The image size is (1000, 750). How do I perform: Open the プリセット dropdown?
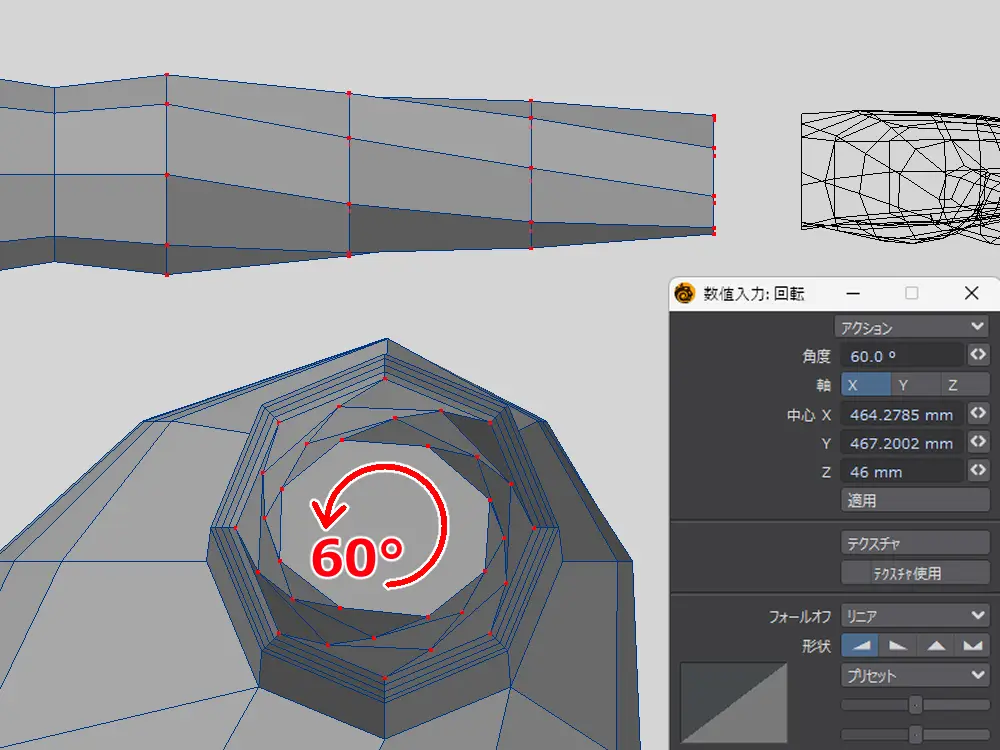(915, 675)
